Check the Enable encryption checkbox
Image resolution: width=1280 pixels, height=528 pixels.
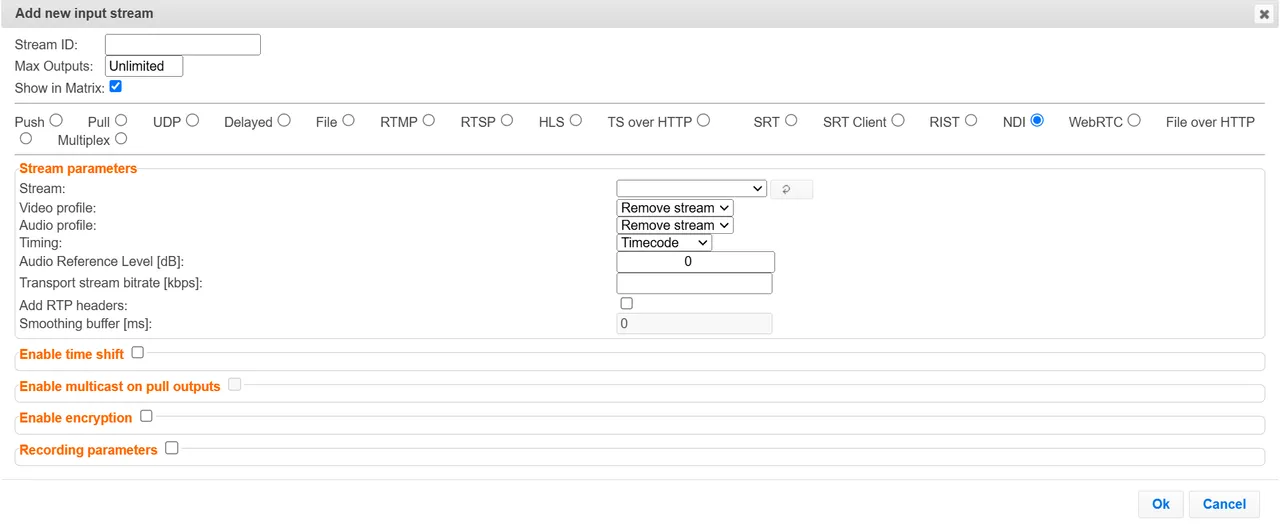(146, 415)
